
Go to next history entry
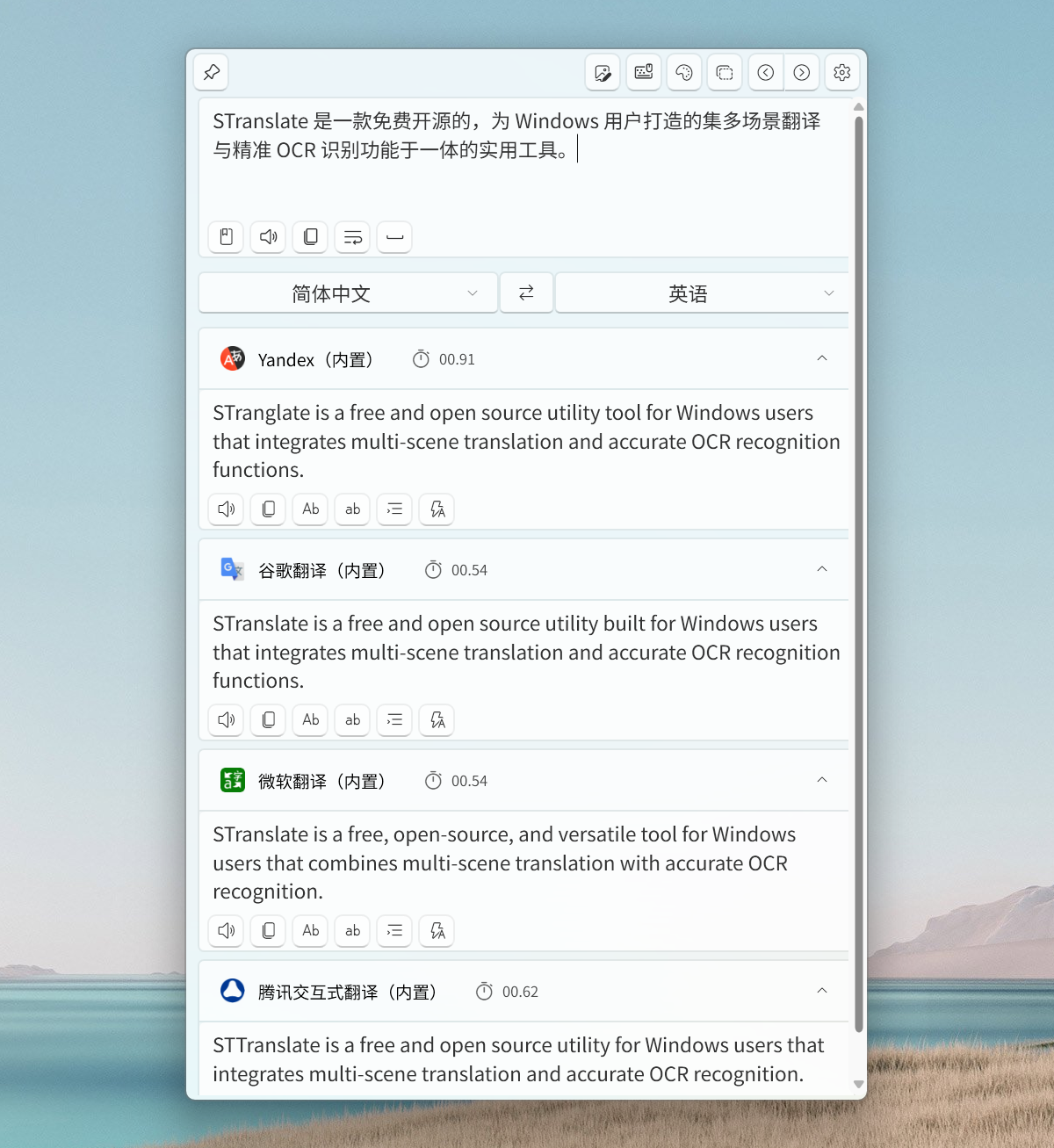(802, 73)
